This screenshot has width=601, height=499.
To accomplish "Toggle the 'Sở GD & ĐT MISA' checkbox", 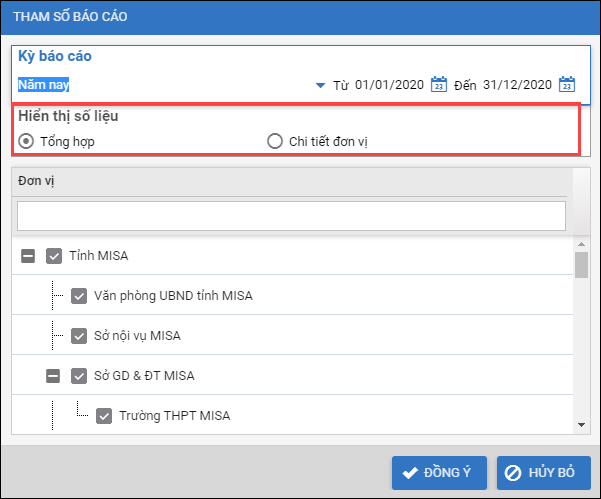I will tap(79, 376).
